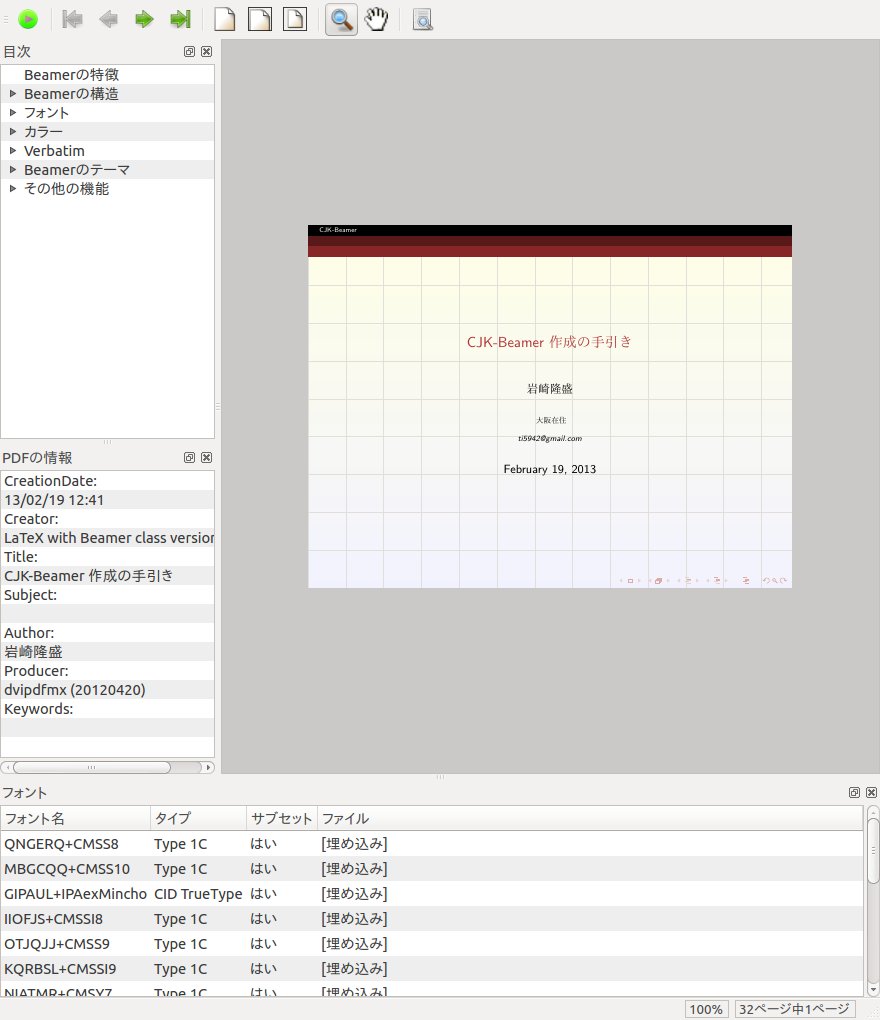Select the MBGCQQ+CMSS10 font row
The width and height of the screenshot is (880, 1020).
point(432,869)
